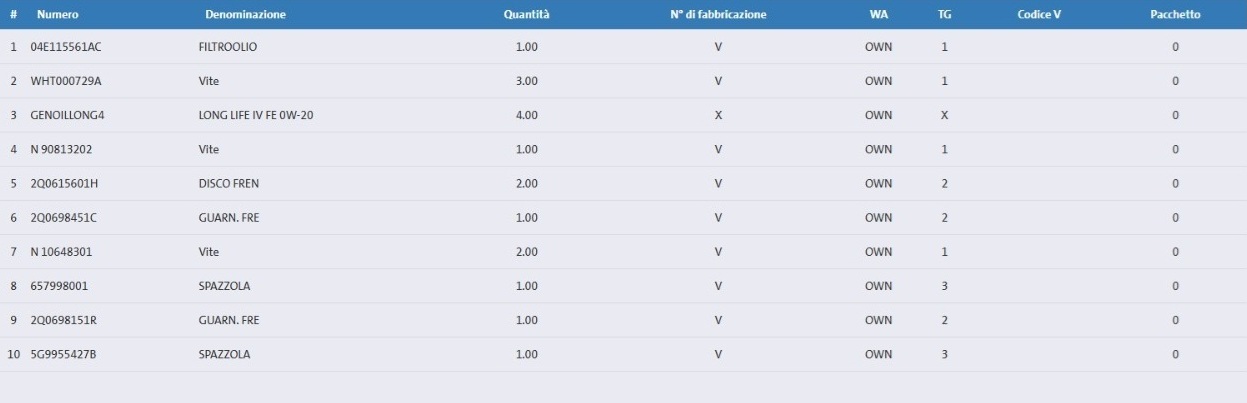
Task: Click part number GENOILLONG4
Action: click(x=68, y=115)
